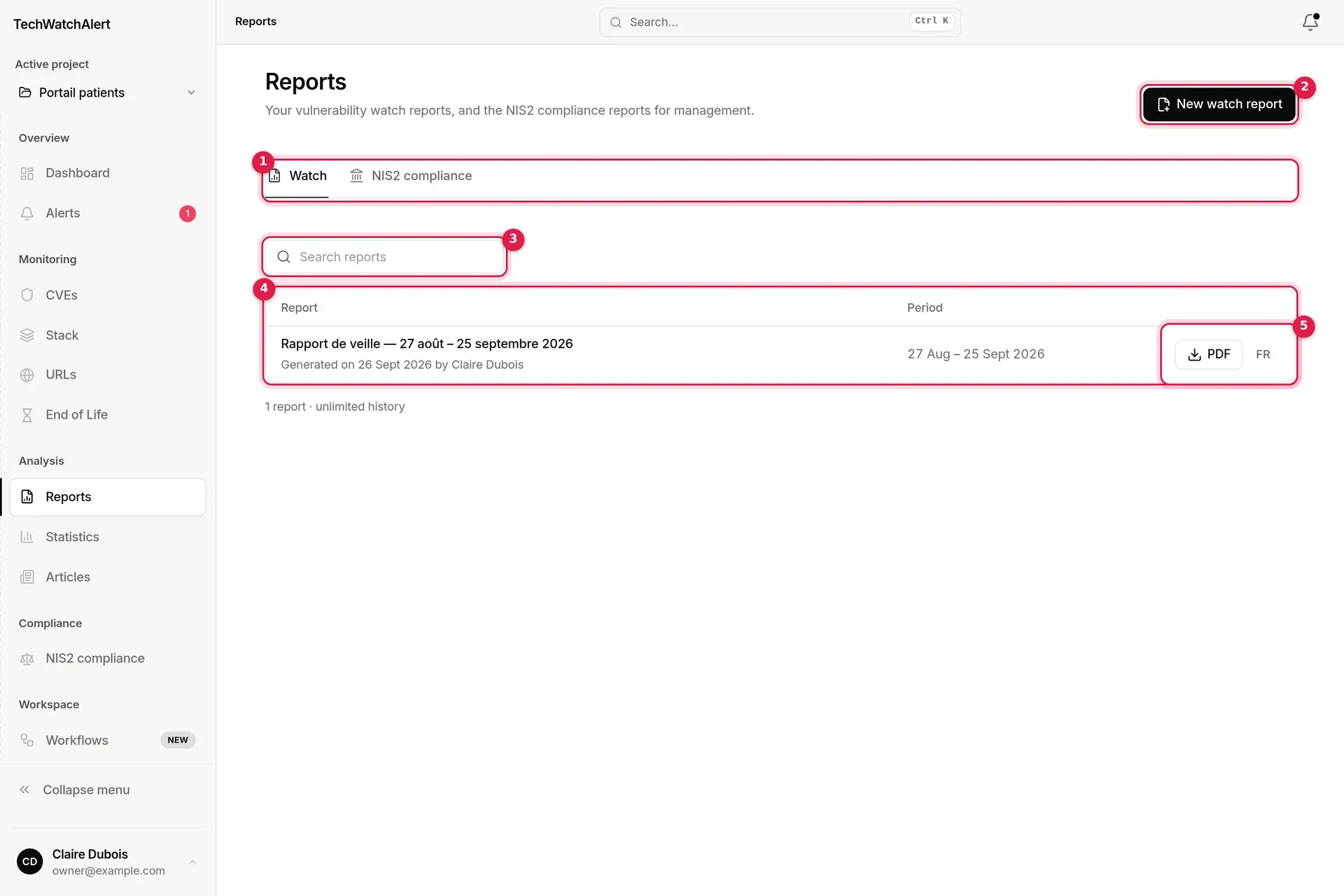The image size is (1344, 896).
Task: Click the NEW badge beside Workflows
Action: [178, 741]
